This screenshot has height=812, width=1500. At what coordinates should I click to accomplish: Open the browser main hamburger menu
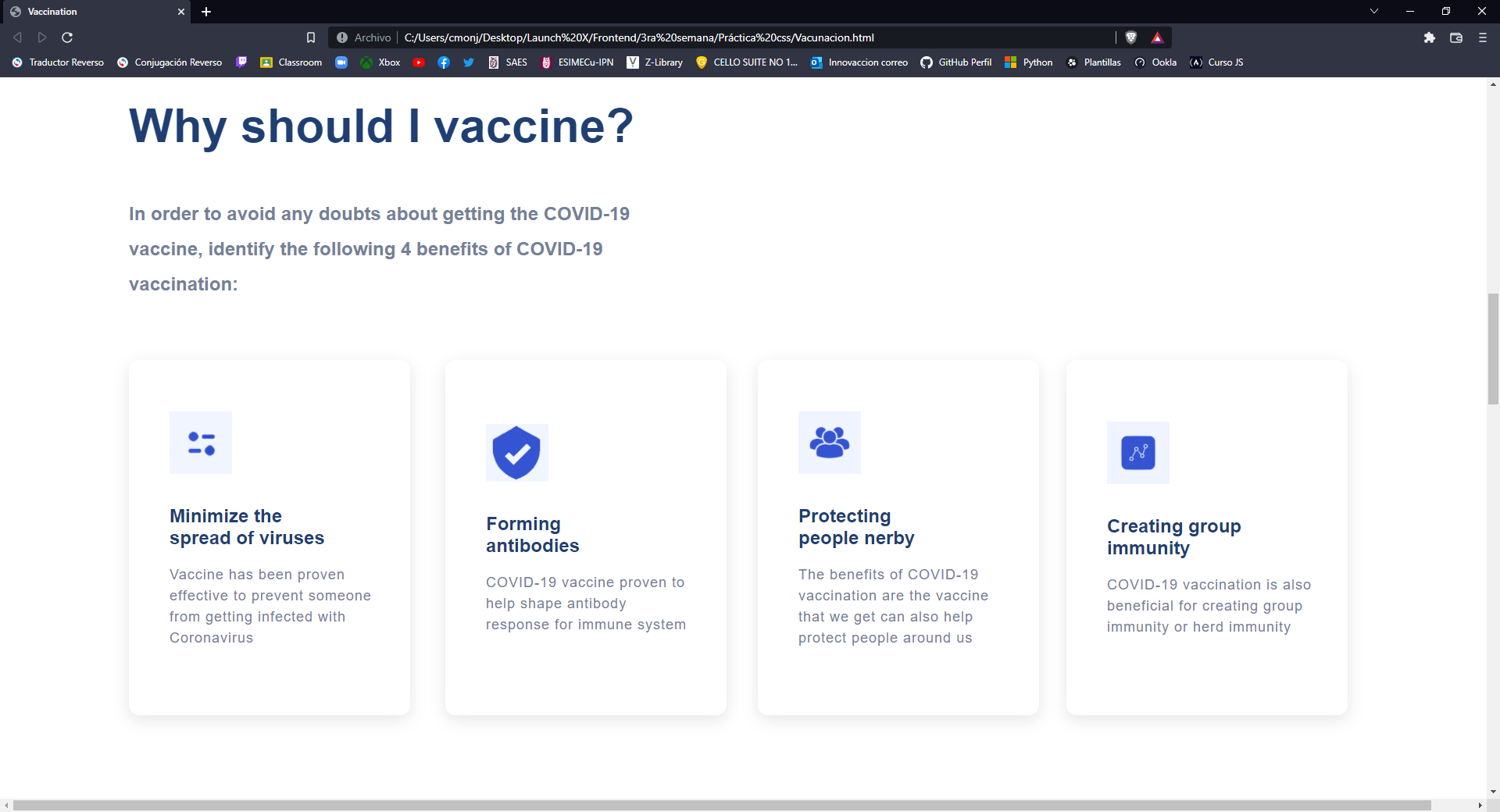click(1483, 37)
